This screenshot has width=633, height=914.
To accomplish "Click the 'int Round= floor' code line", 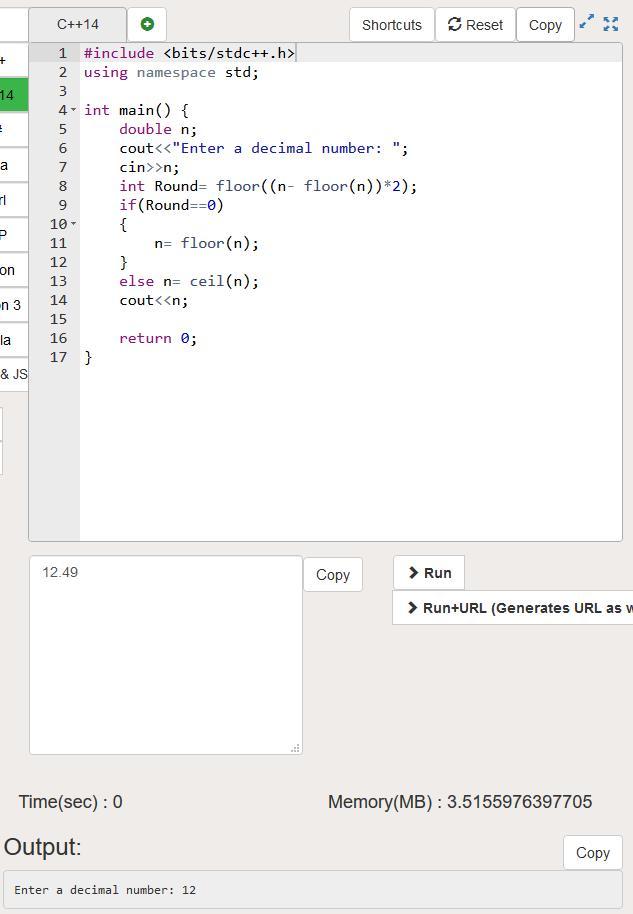I will [x=268, y=187].
